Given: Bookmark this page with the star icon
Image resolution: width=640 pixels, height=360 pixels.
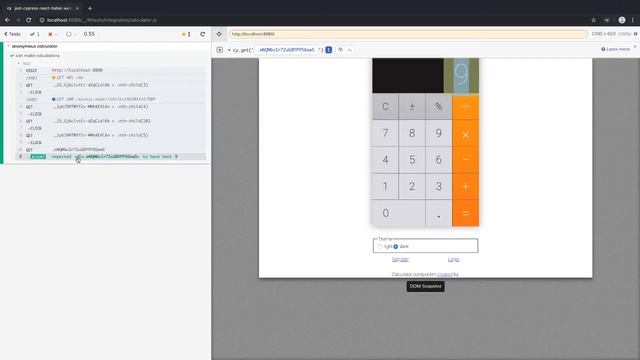Looking at the screenshot, I should tap(593, 20).
